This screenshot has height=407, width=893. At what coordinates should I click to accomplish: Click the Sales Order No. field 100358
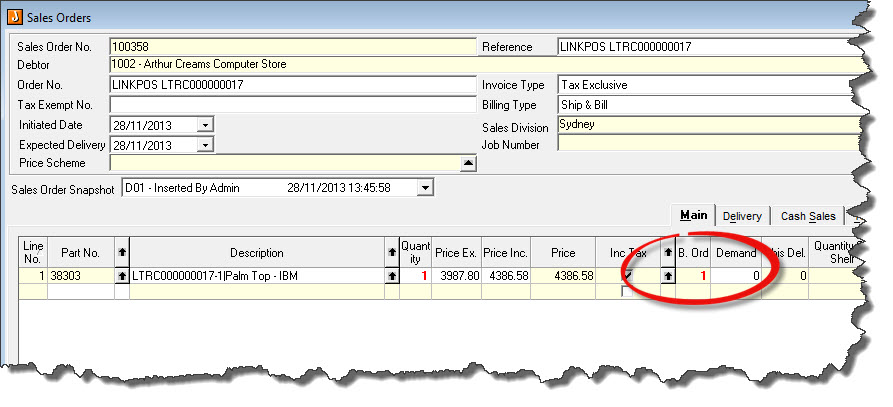293,47
